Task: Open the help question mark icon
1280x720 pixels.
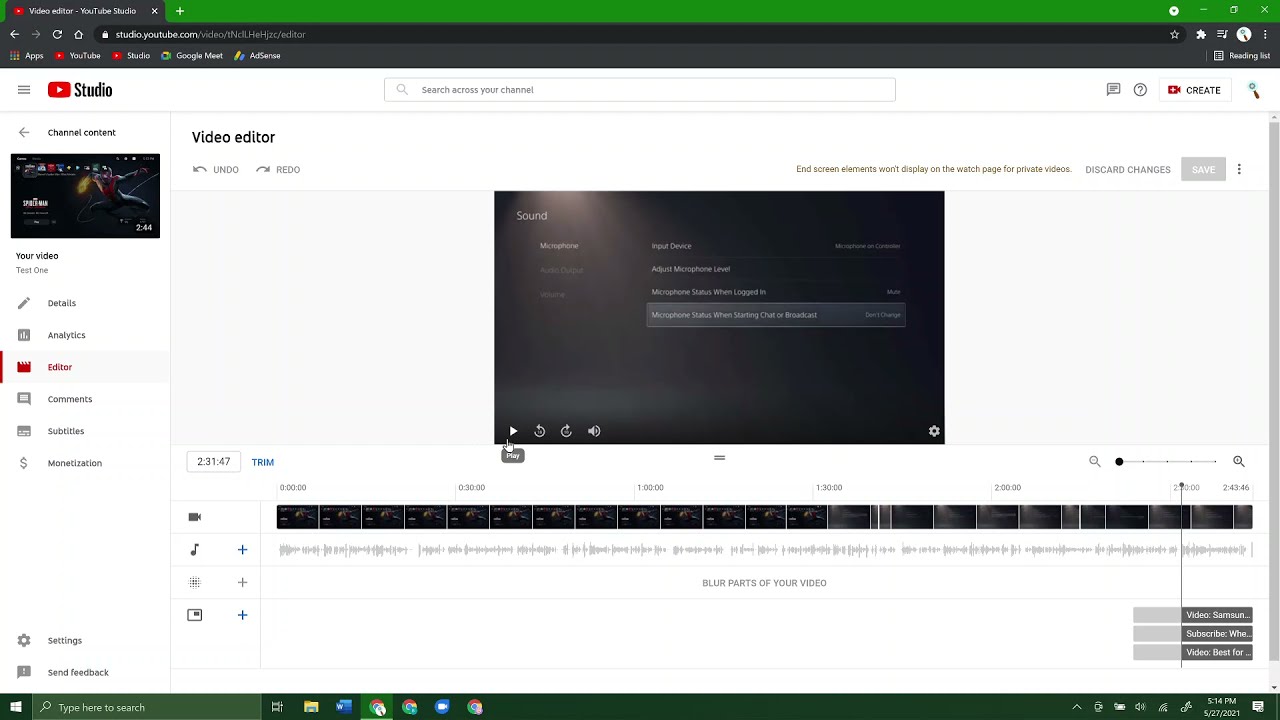Action: point(1140,90)
